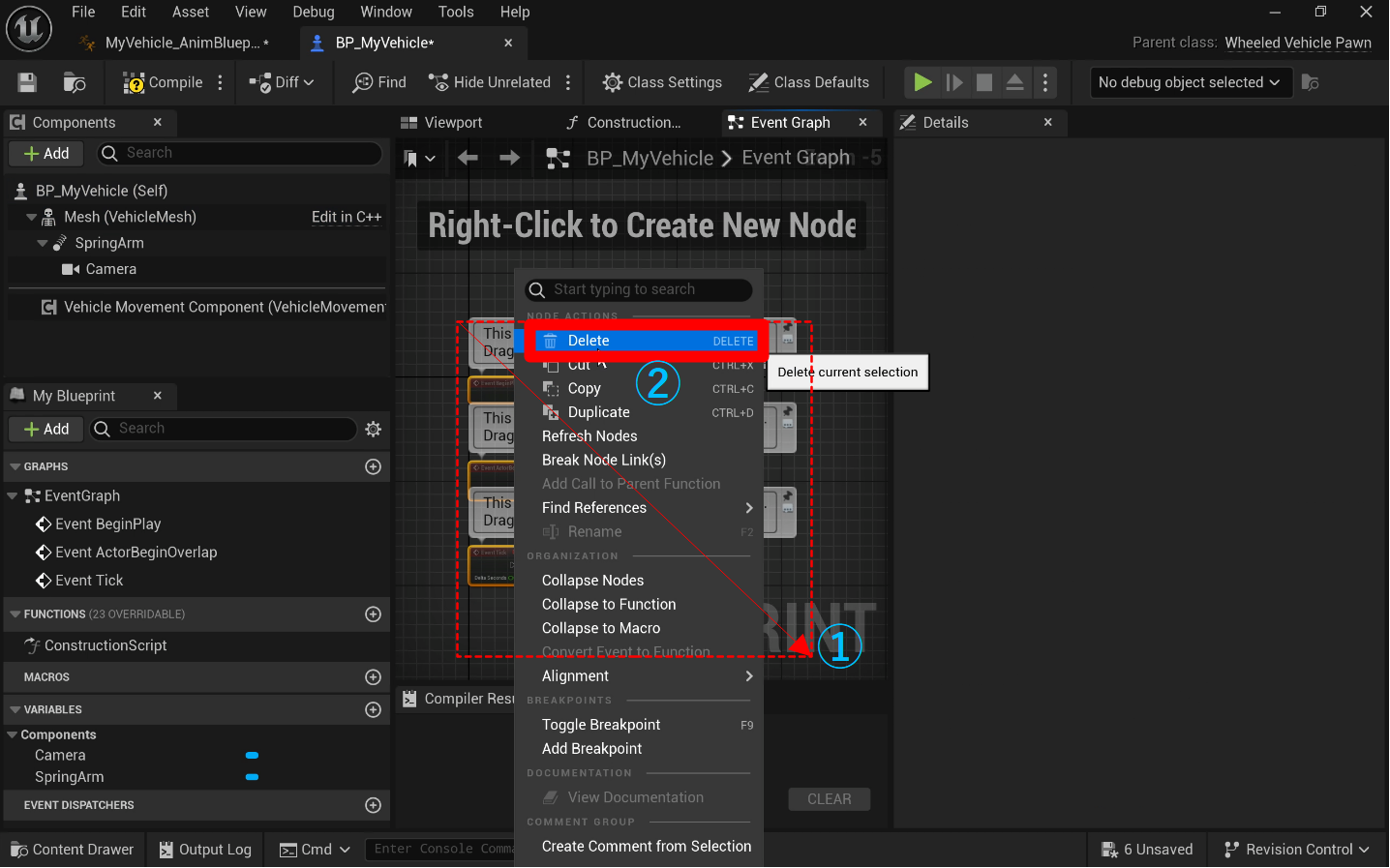Screen dimensions: 1390x868
Task: Open the Debug menu
Action: tap(314, 12)
